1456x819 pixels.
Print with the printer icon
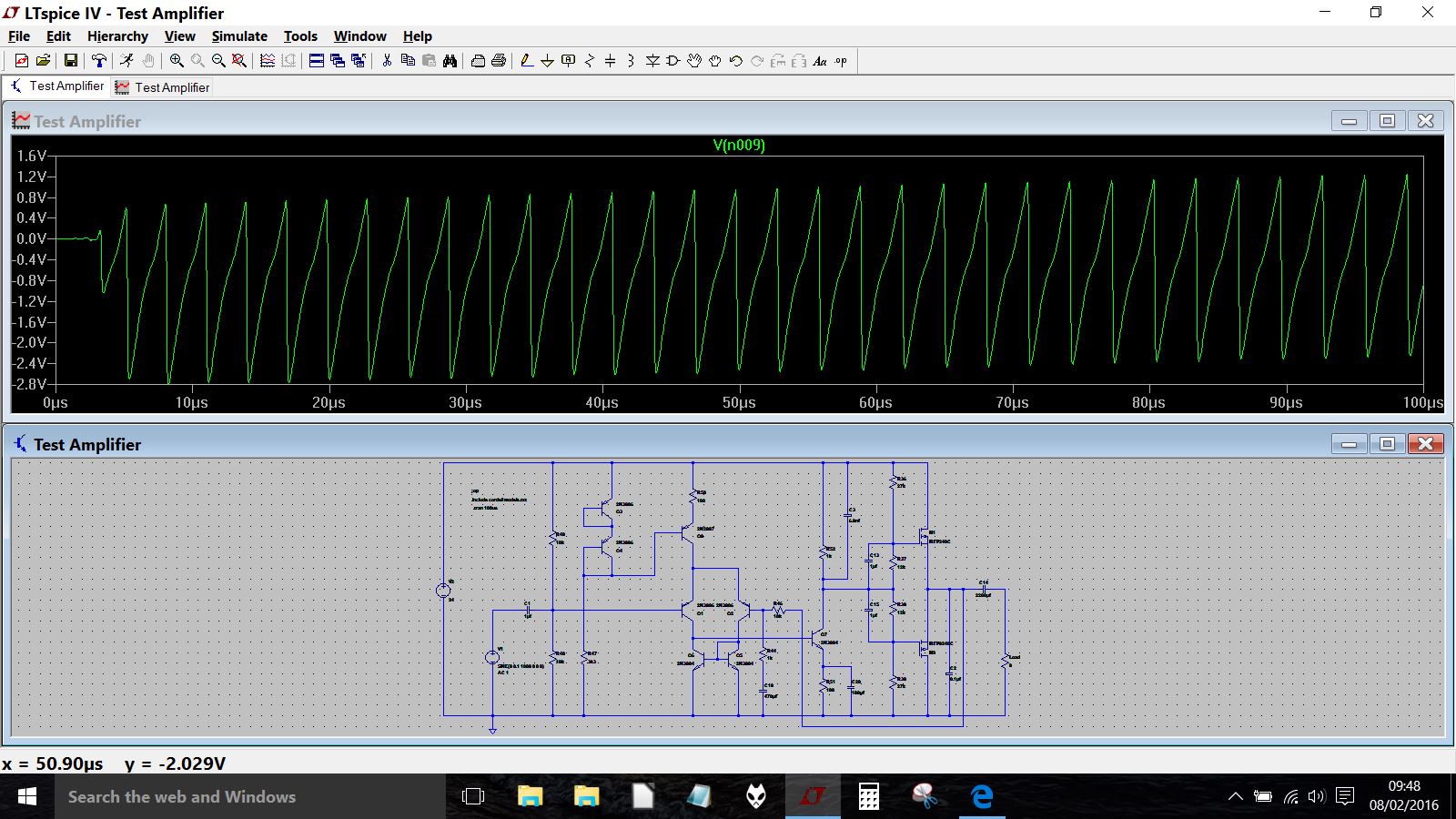coord(499,61)
